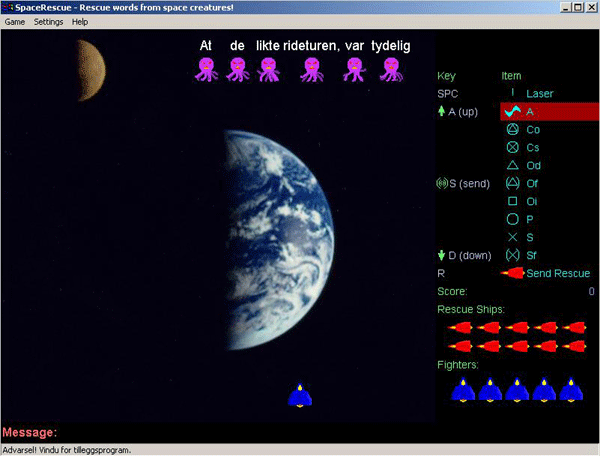This screenshot has width=600, height=456.
Task: Select the Co circled-triangle item
Action: tap(512, 130)
